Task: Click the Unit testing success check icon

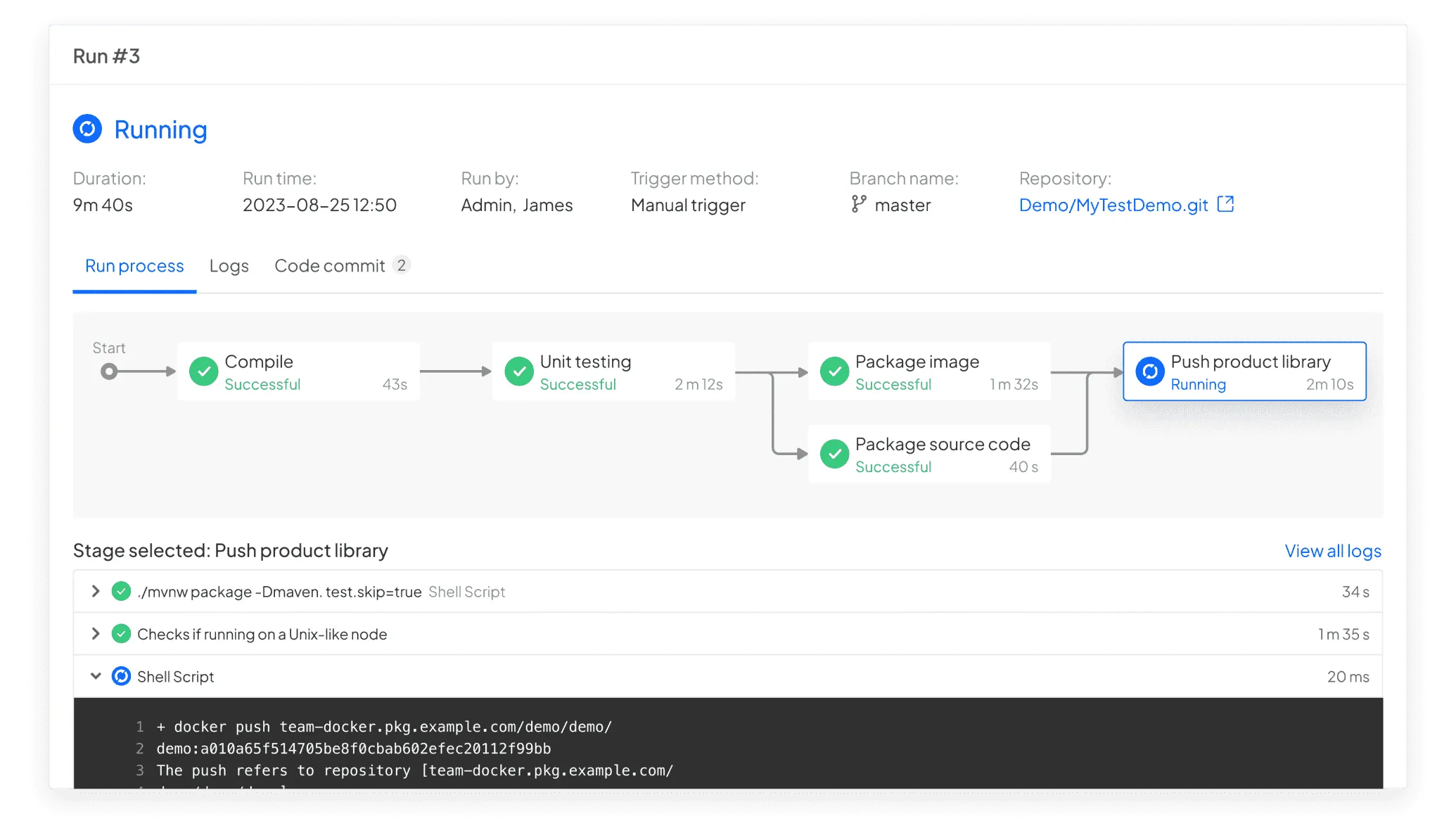Action: [x=519, y=371]
